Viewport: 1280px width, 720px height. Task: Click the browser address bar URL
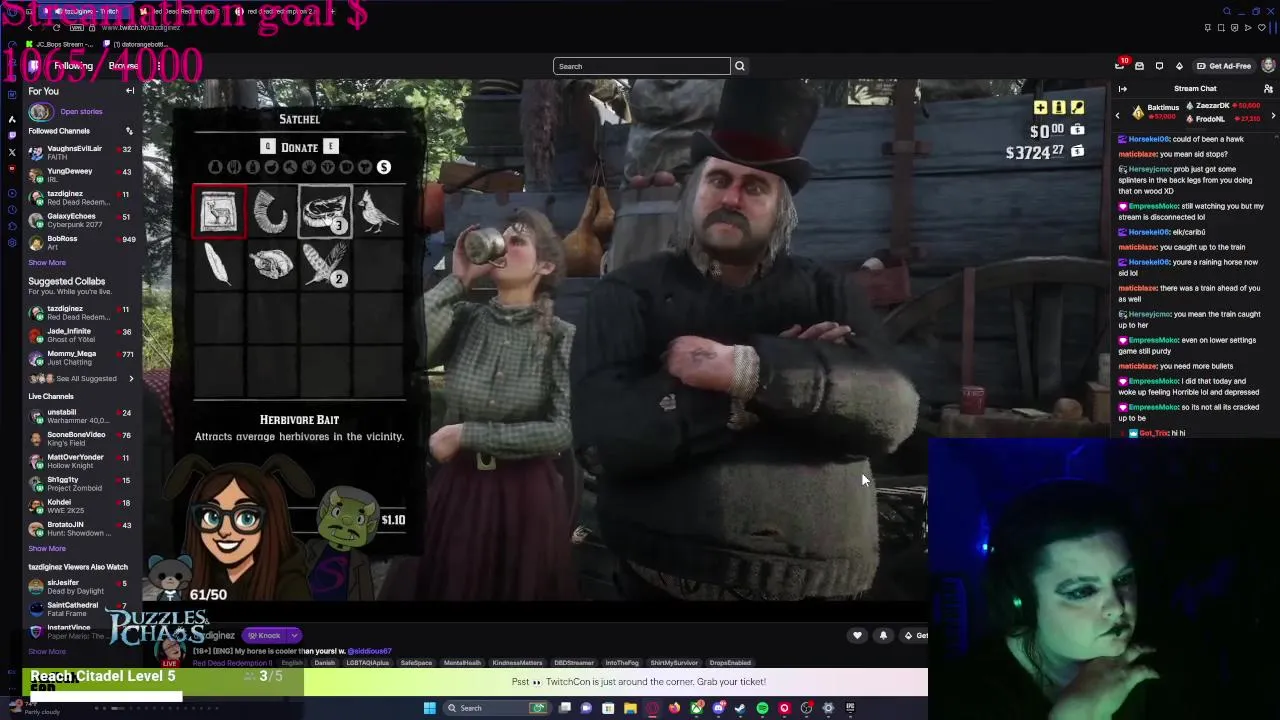point(140,27)
